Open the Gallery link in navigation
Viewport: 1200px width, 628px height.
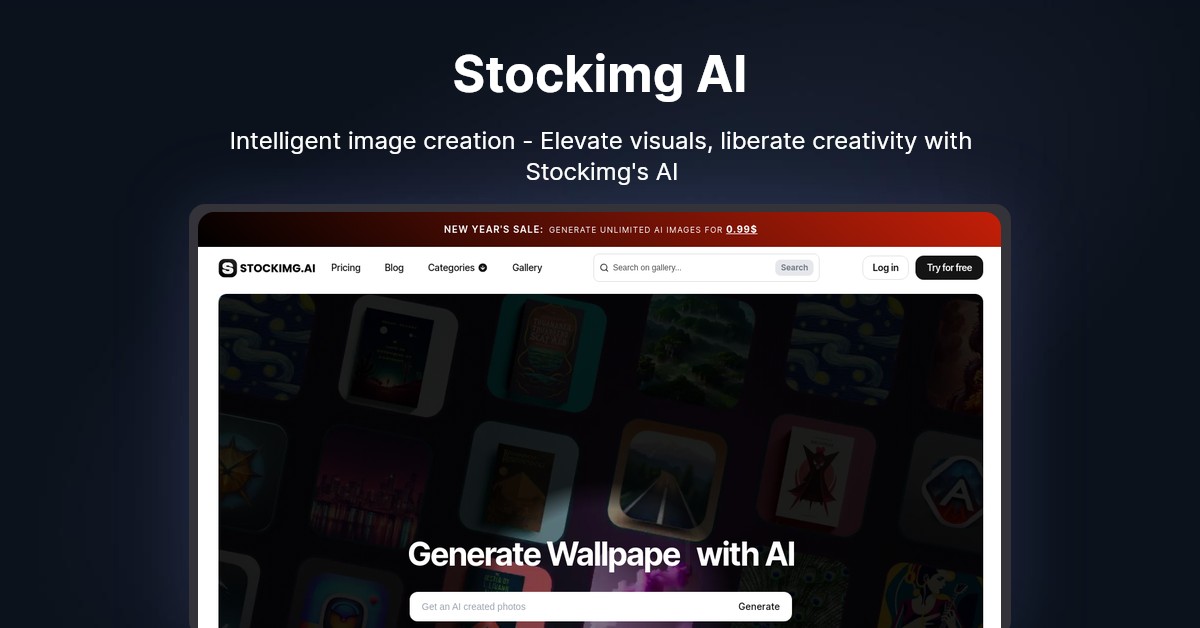click(527, 268)
